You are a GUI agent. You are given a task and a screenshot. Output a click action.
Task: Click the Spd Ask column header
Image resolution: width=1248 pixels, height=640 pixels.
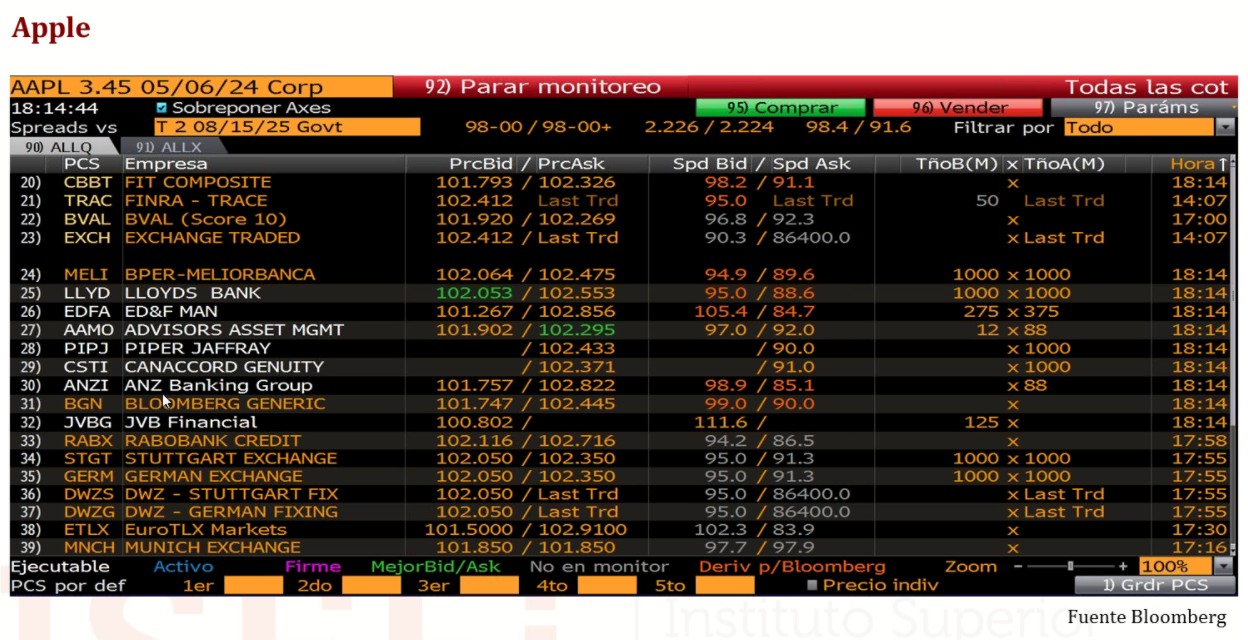point(811,164)
